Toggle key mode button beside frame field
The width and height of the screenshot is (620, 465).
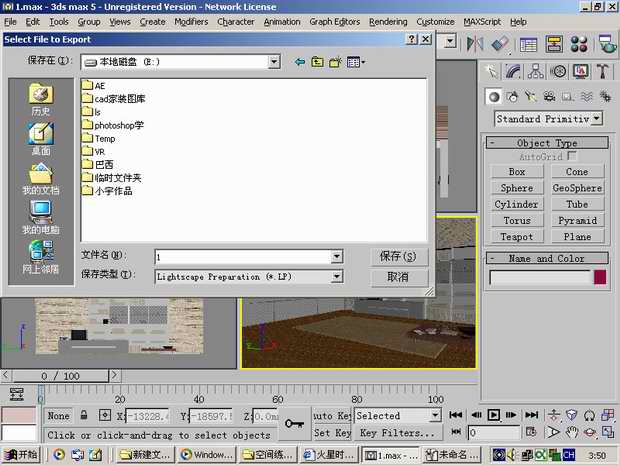456,432
